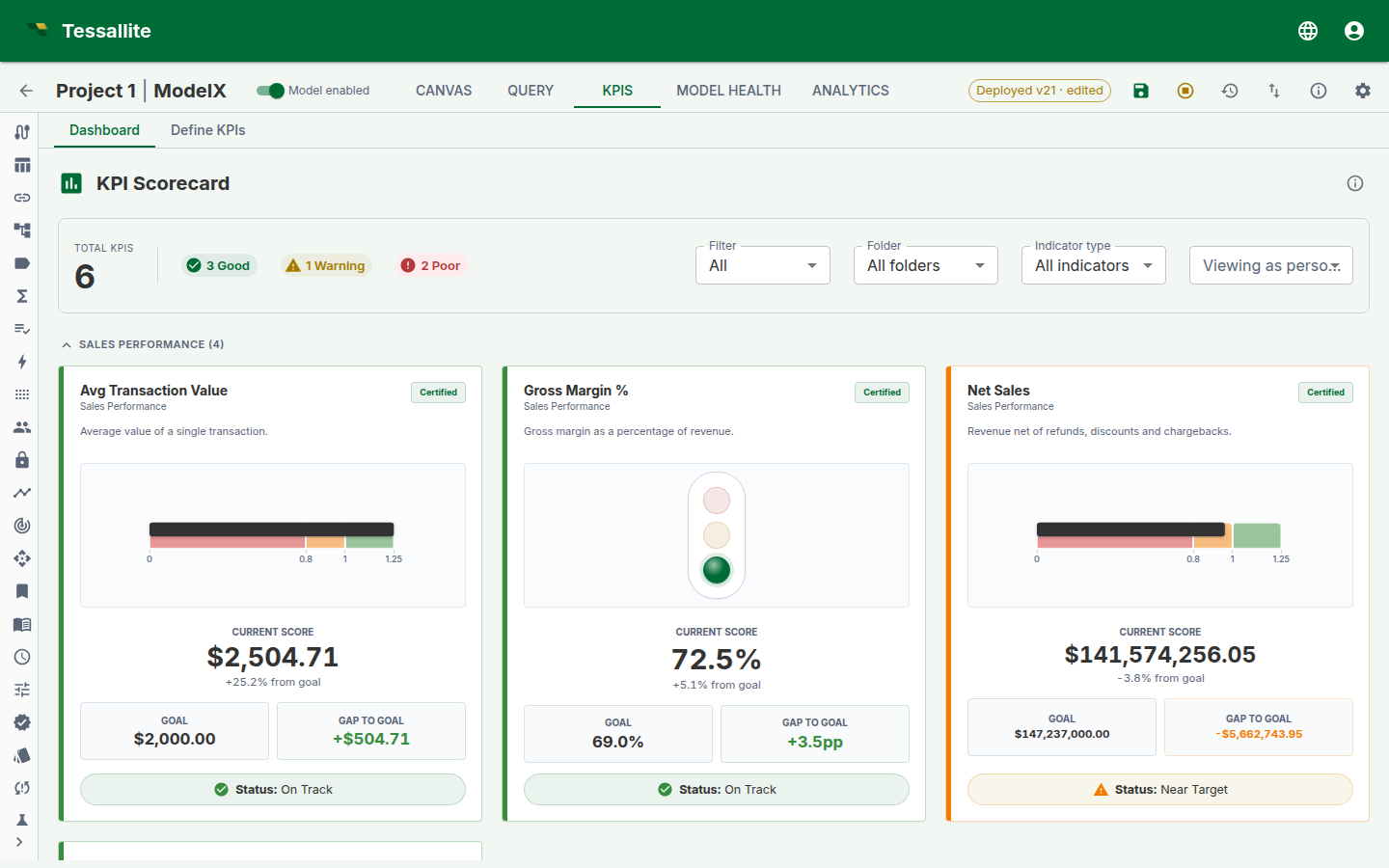Click the Net Sales bullet chart
Viewport: 1389px width, 868px height.
coord(1160,535)
